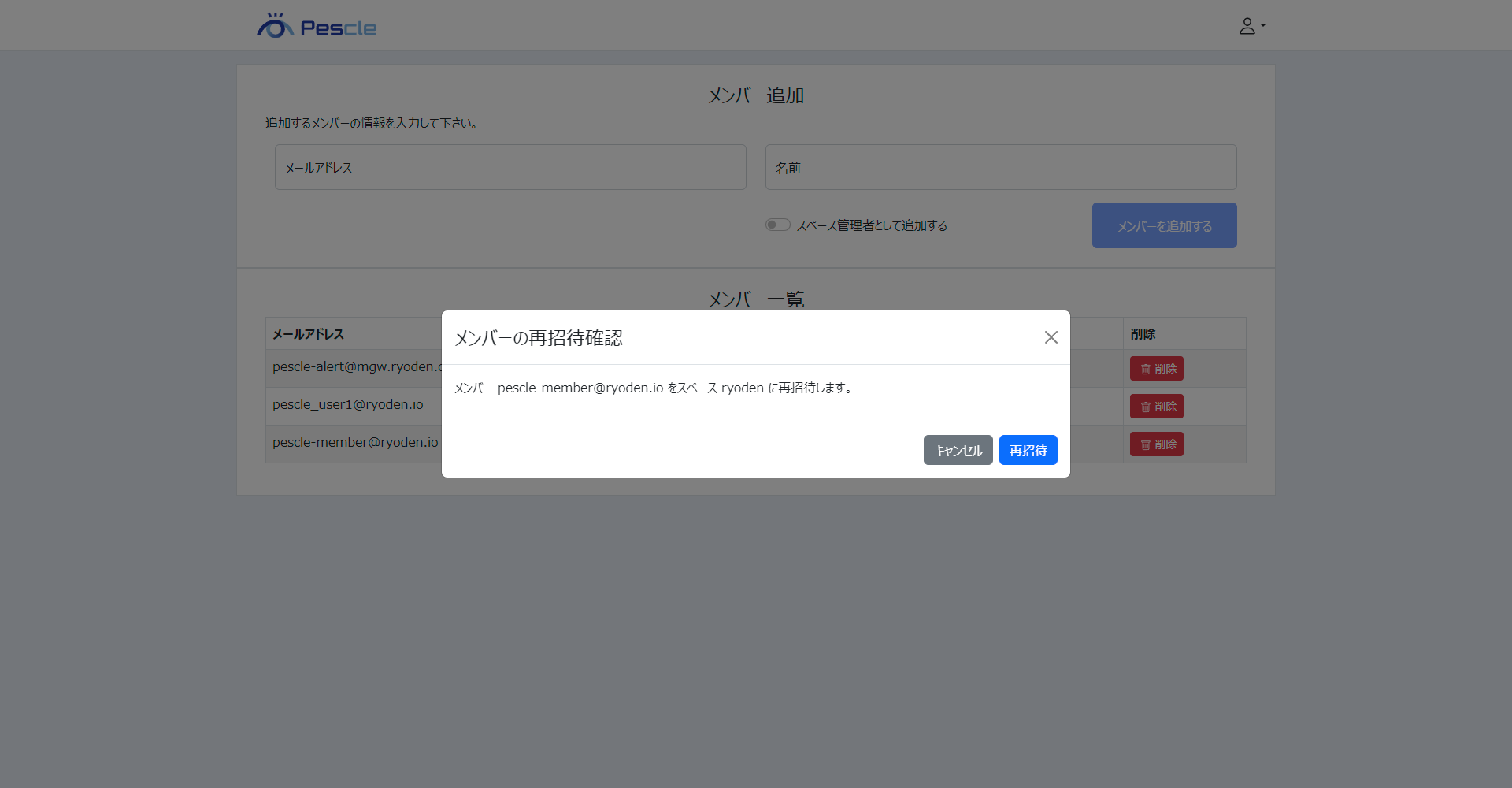Image resolution: width=1512 pixels, height=788 pixels.
Task: Toggle the スペース管理者として追加する switch
Action: pos(778,225)
